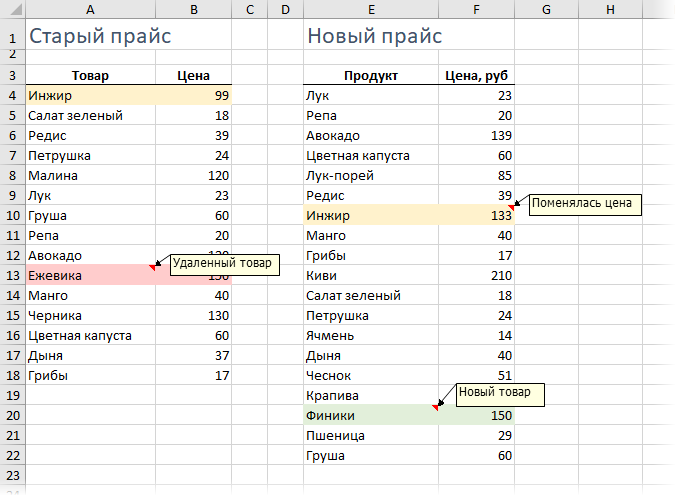Select highlighted 'Инжир' in new price list
The height and width of the screenshot is (496, 676).
[371, 215]
